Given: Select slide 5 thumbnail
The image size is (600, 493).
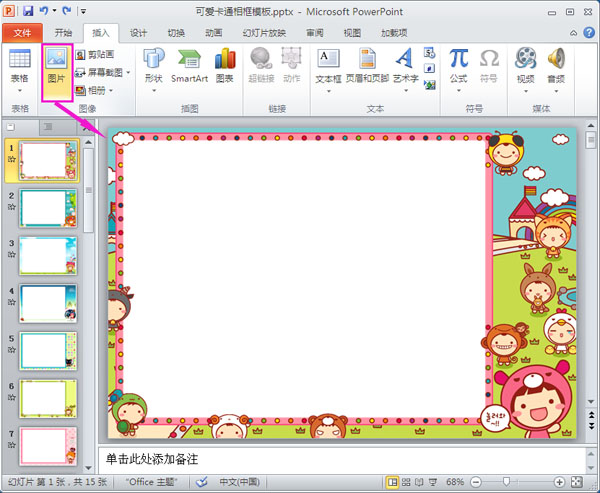Looking at the screenshot, I should pos(48,351).
